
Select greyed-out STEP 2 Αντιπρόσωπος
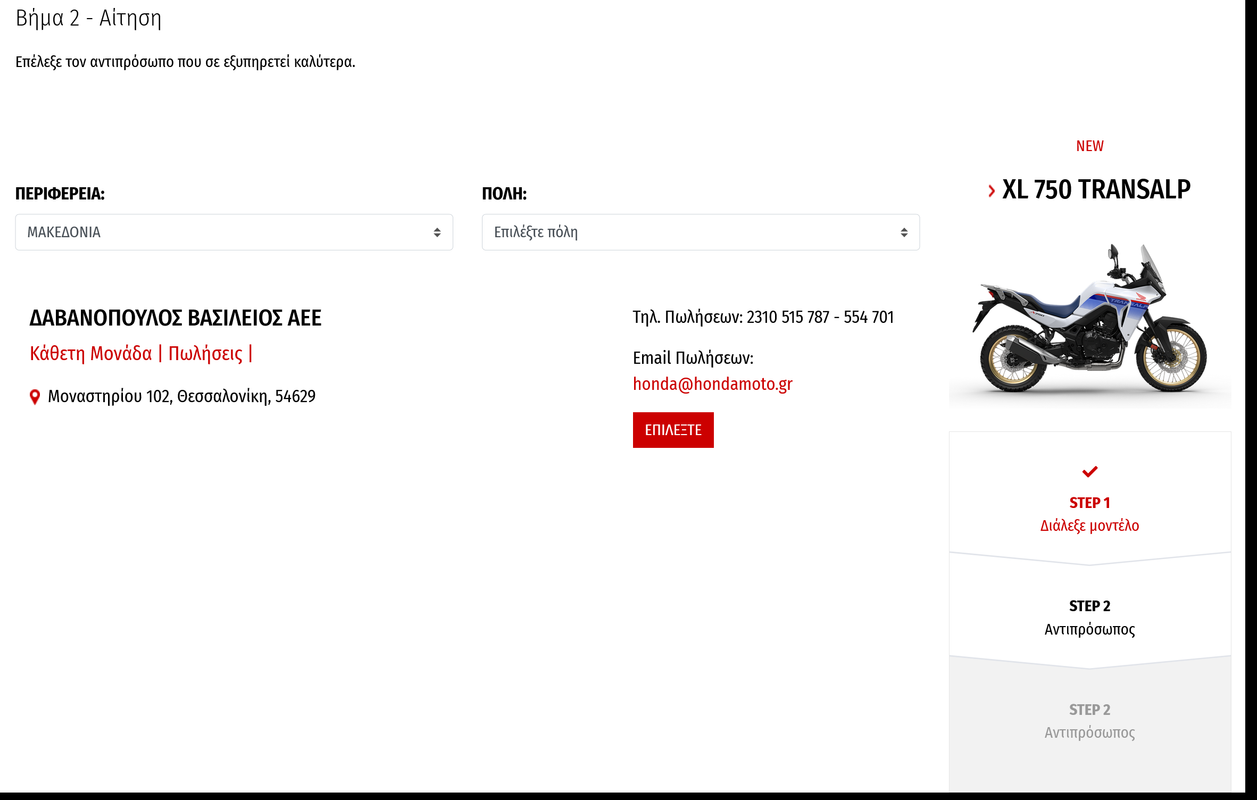click(1090, 720)
